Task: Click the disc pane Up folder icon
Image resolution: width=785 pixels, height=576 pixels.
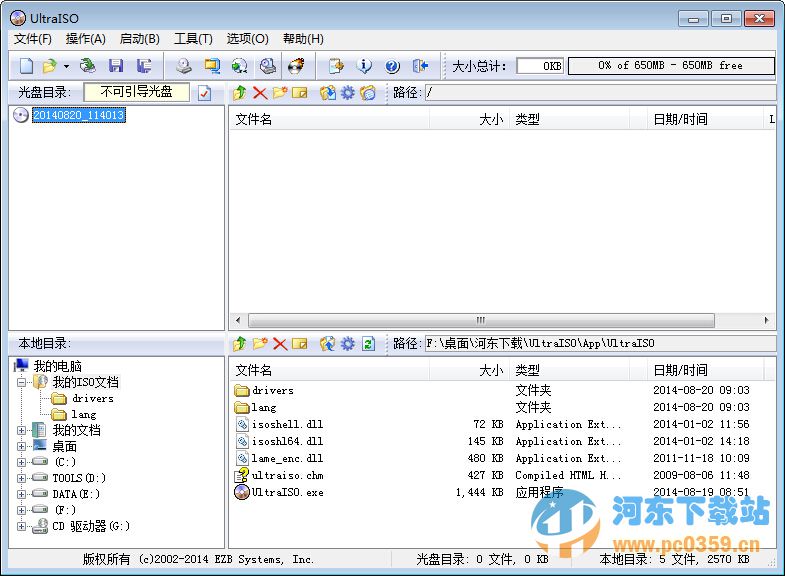Action: (240, 93)
